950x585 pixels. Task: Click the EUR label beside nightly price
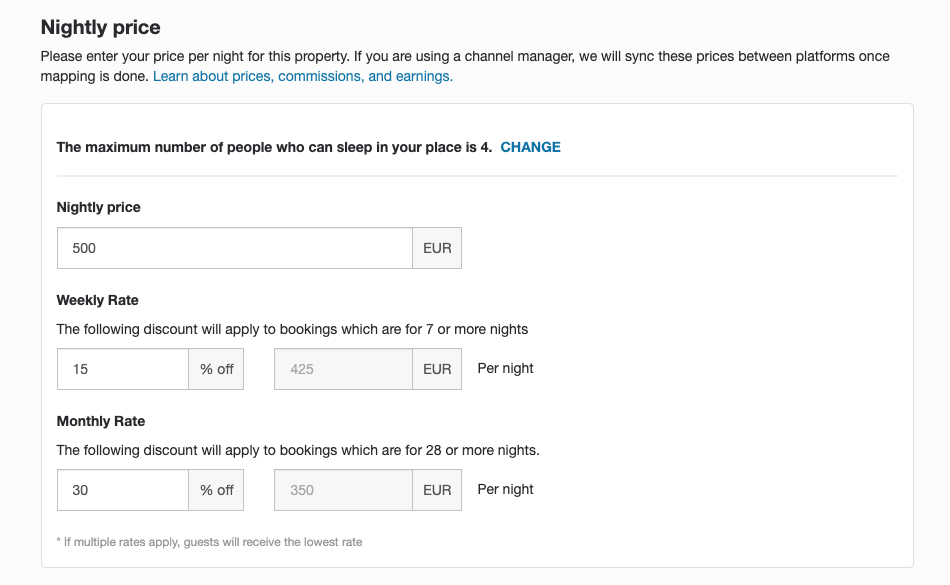tap(437, 248)
